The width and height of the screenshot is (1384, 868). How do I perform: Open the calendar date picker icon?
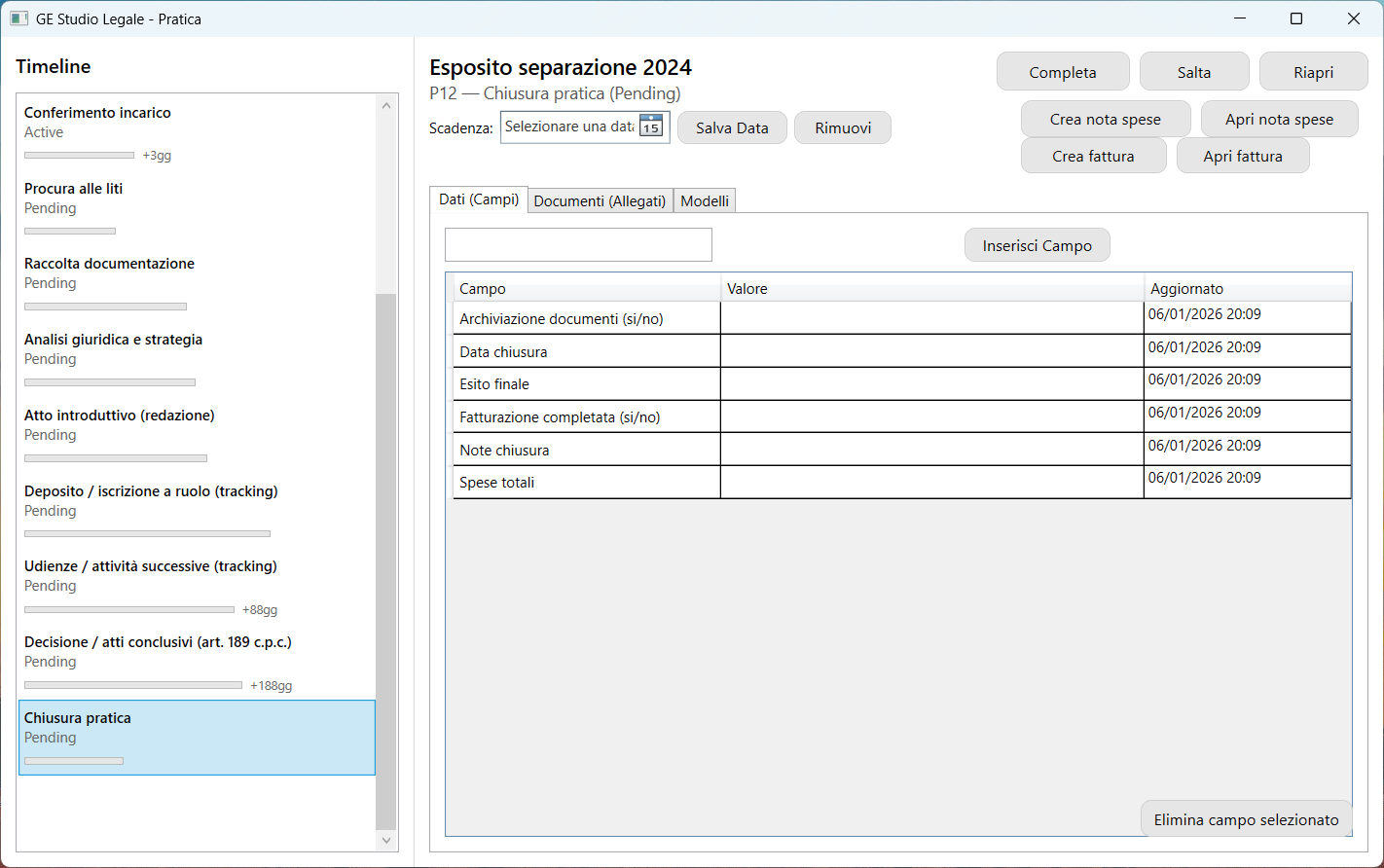[x=651, y=127]
